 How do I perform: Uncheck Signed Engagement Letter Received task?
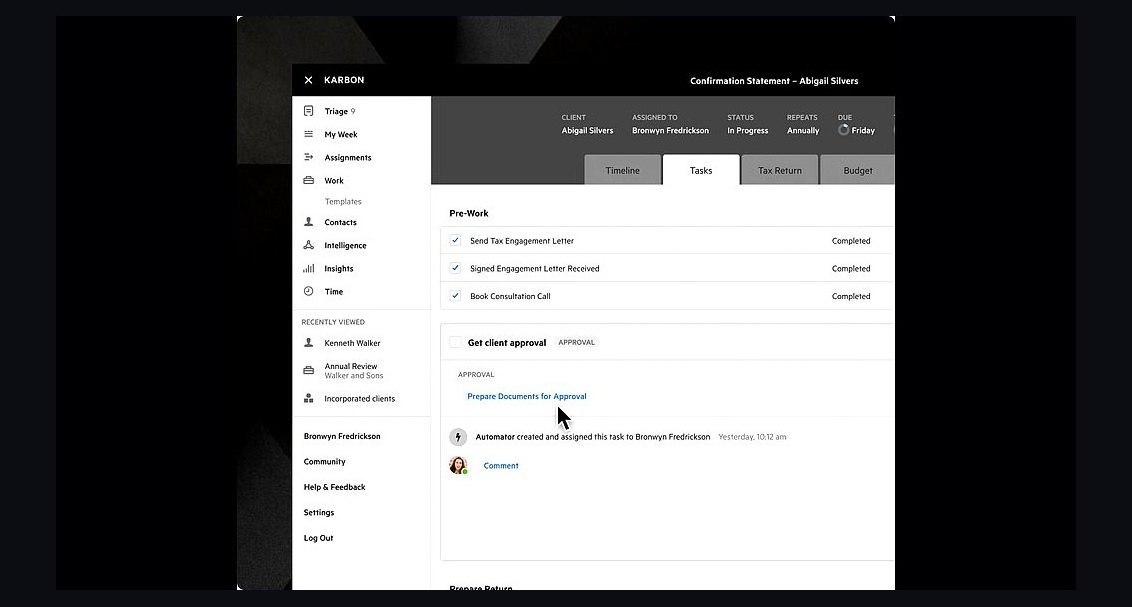455,268
